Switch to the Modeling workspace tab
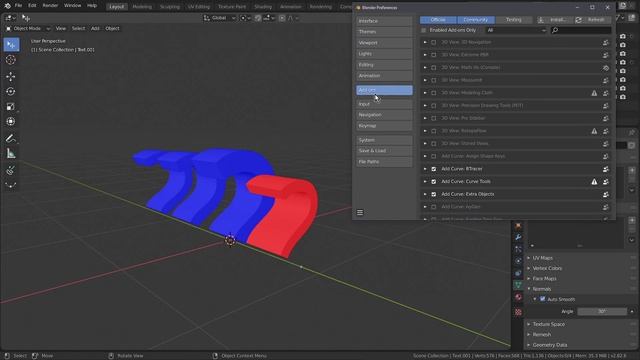640x360 pixels. pyautogui.click(x=142, y=7)
